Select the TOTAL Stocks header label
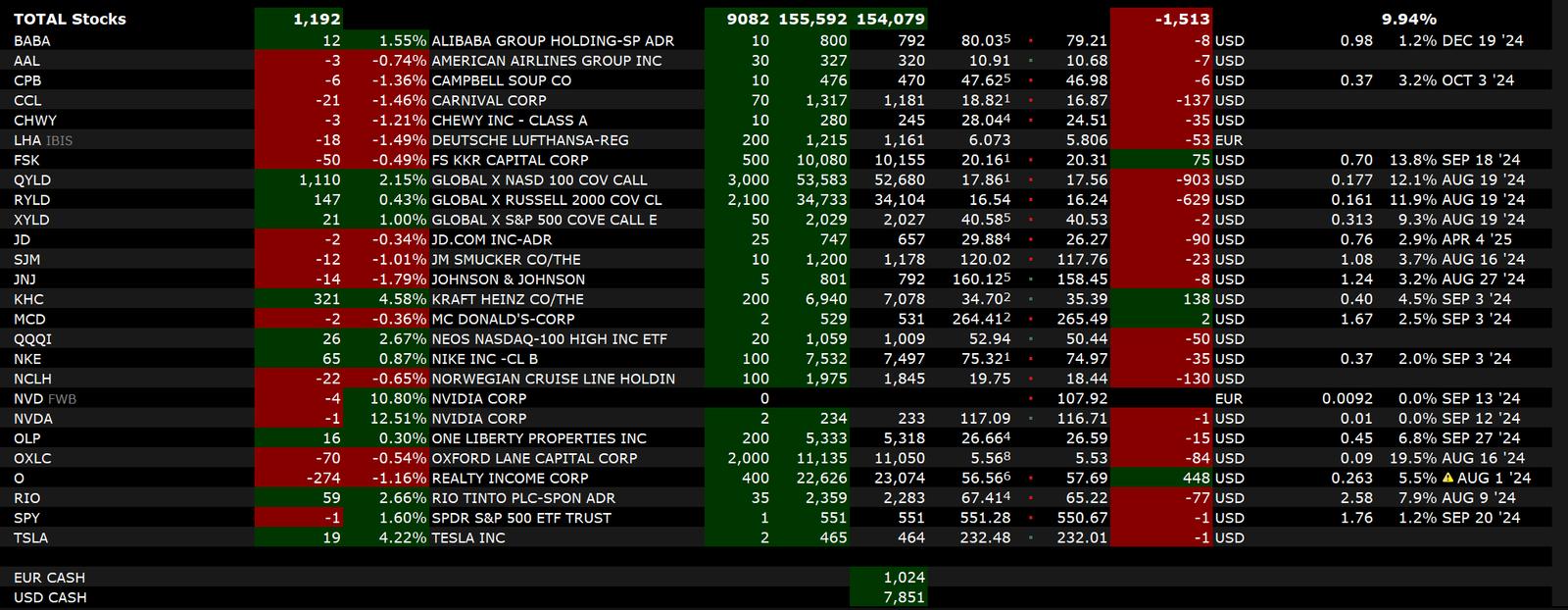This screenshot has height=610, width=1568. pyautogui.click(x=70, y=19)
